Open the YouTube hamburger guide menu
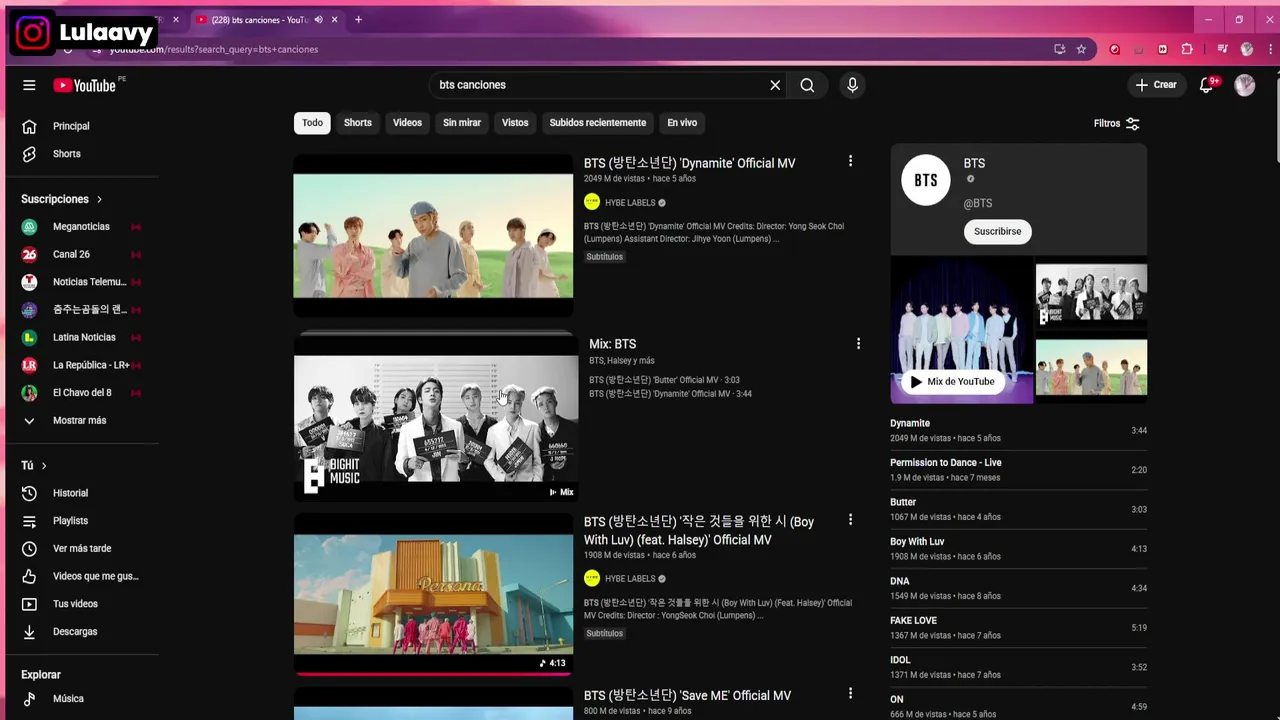This screenshot has width=1280, height=720. (x=29, y=85)
